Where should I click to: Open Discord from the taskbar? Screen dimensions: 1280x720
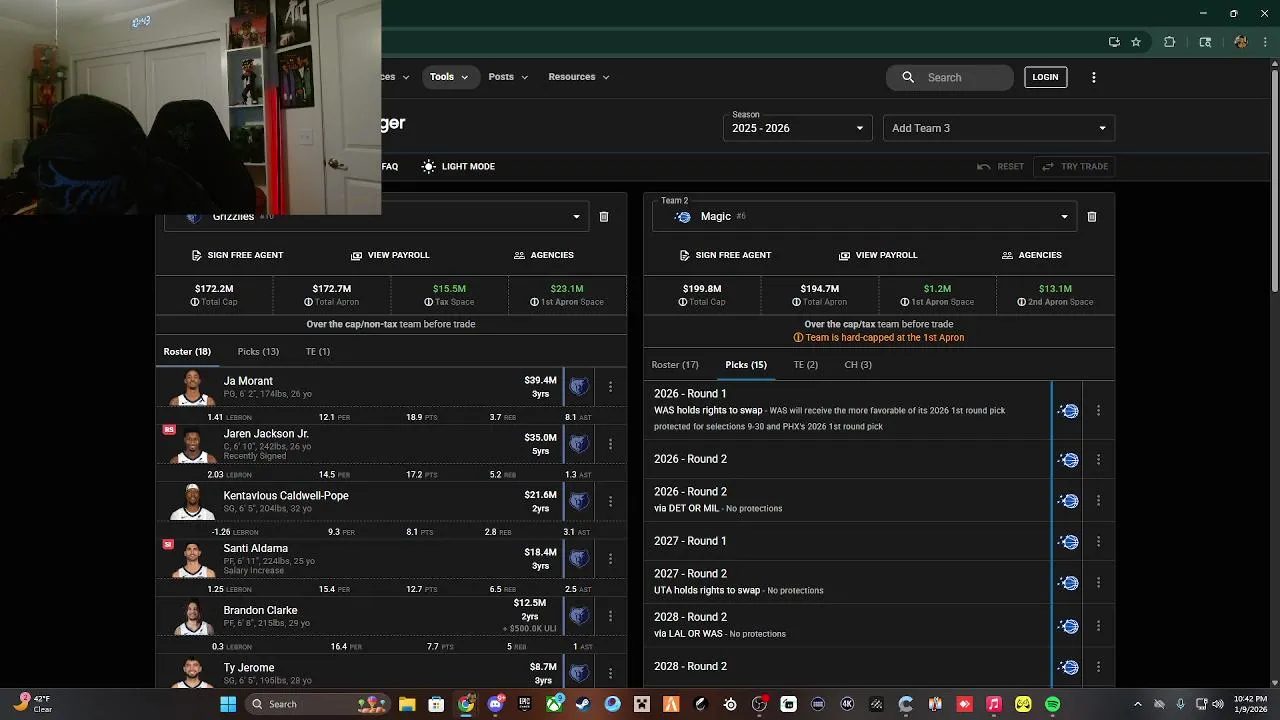495,704
